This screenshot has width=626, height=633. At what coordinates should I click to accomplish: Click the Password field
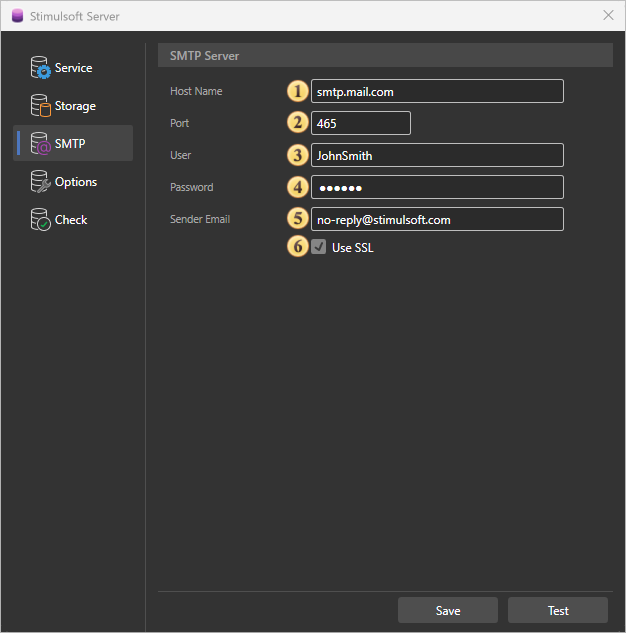coord(437,187)
